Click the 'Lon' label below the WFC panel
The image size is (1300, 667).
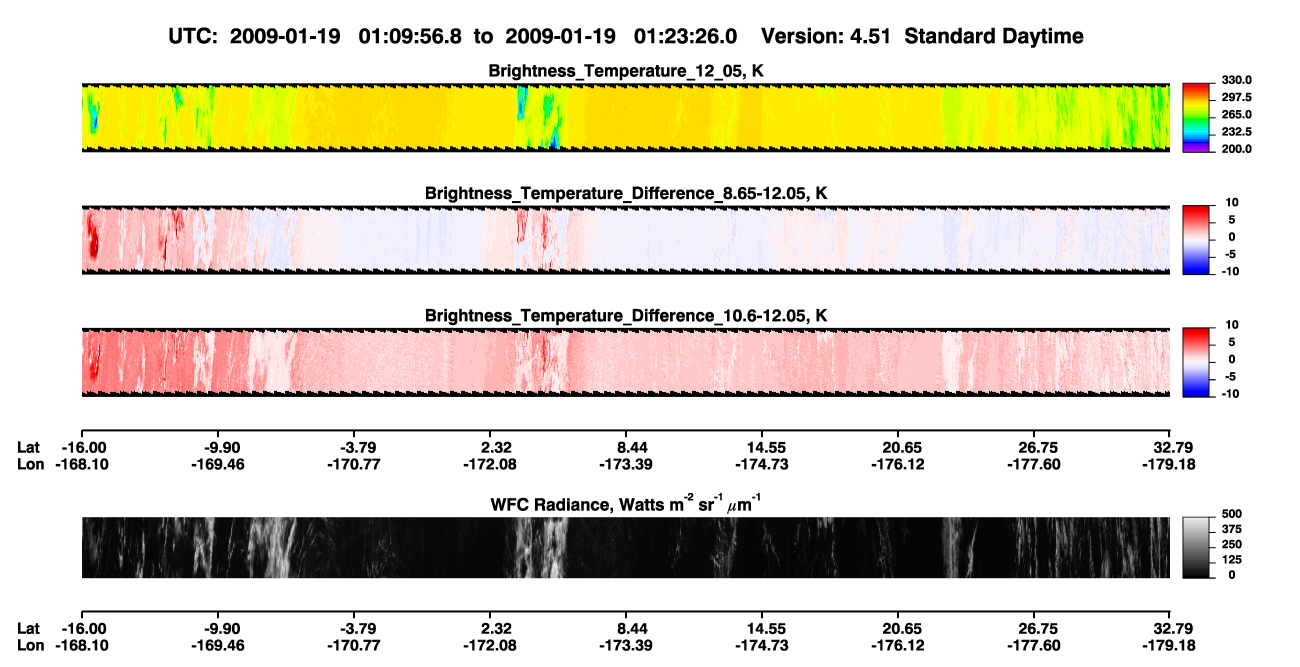tap(31, 645)
